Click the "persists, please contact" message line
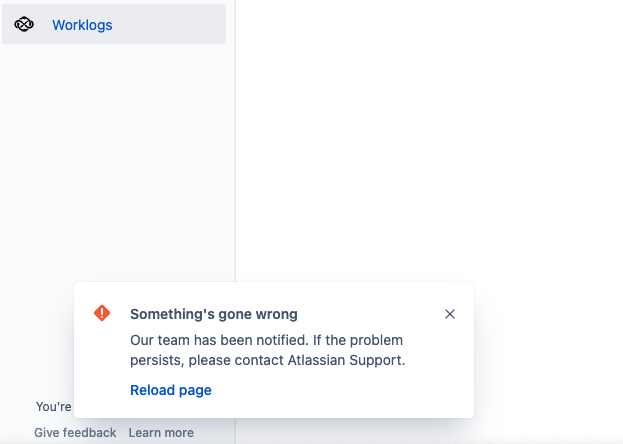This screenshot has height=444, width=623. 207,360
